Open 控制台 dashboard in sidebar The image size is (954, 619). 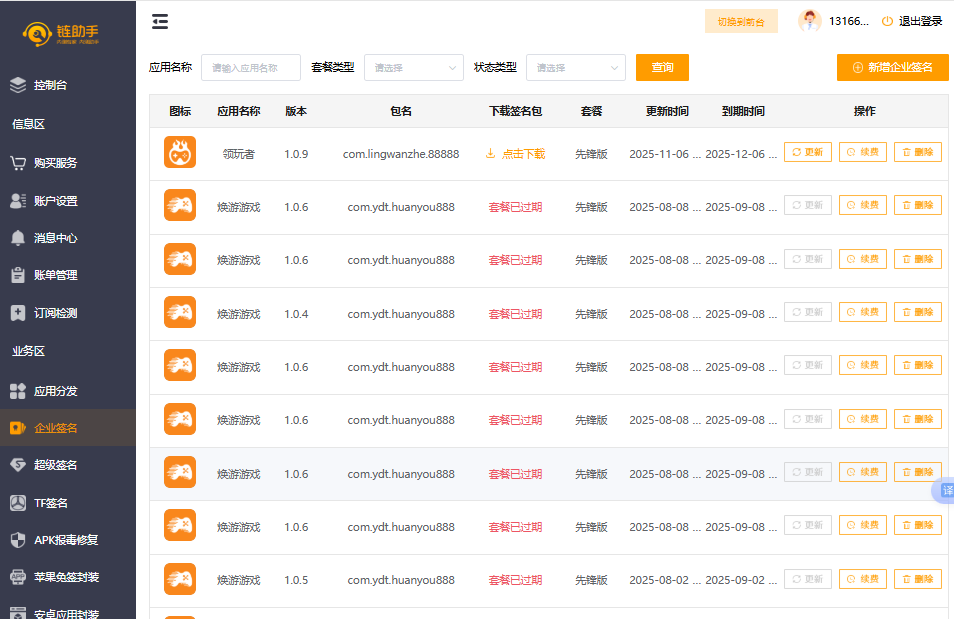tap(50, 85)
